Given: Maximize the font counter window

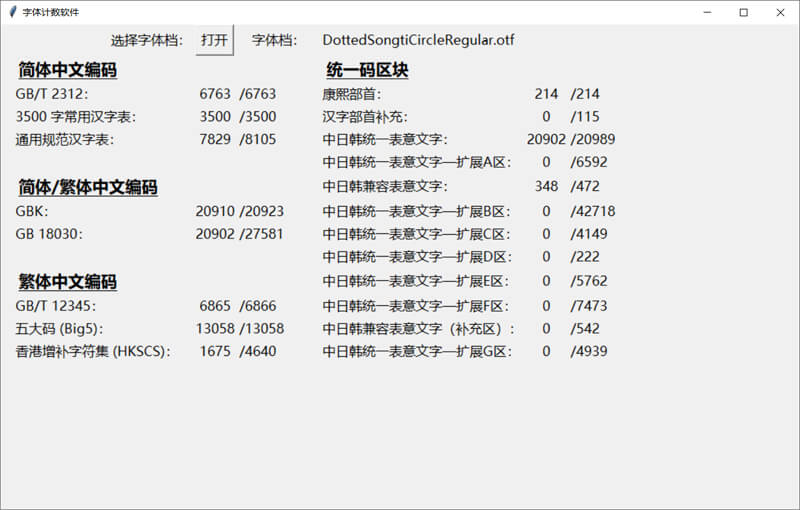Looking at the screenshot, I should (x=743, y=12).
